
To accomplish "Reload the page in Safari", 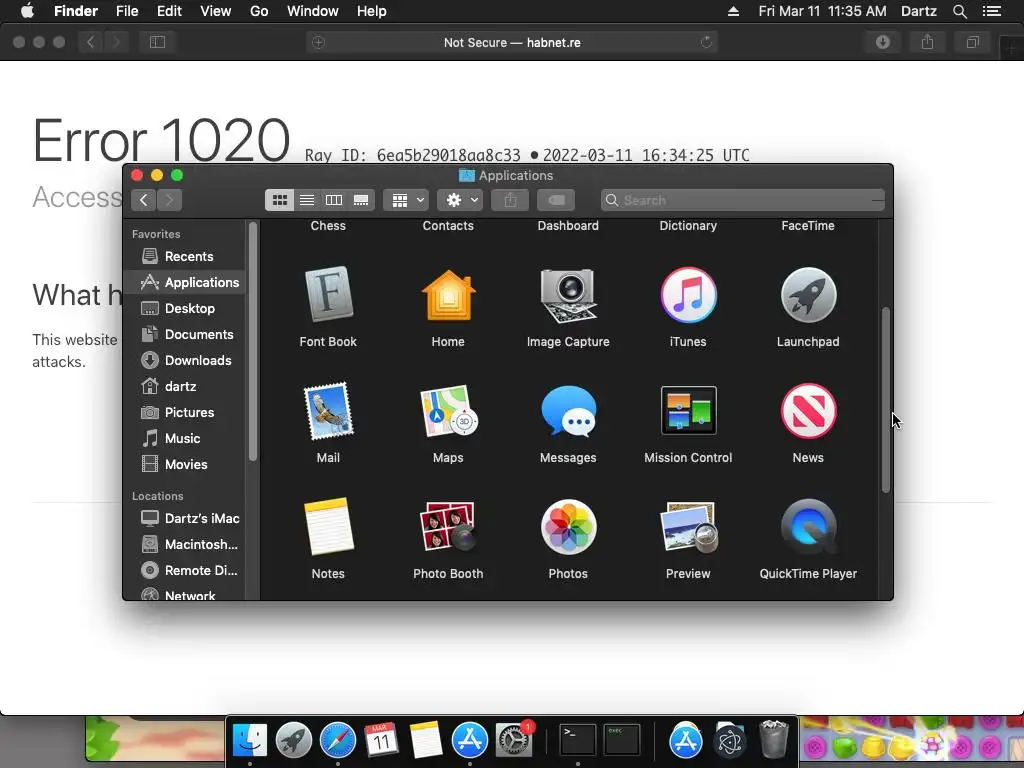I will (x=706, y=42).
